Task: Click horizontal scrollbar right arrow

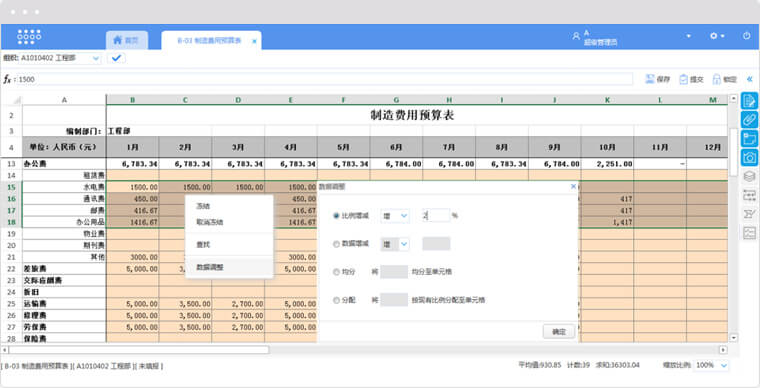Action: coord(723,349)
